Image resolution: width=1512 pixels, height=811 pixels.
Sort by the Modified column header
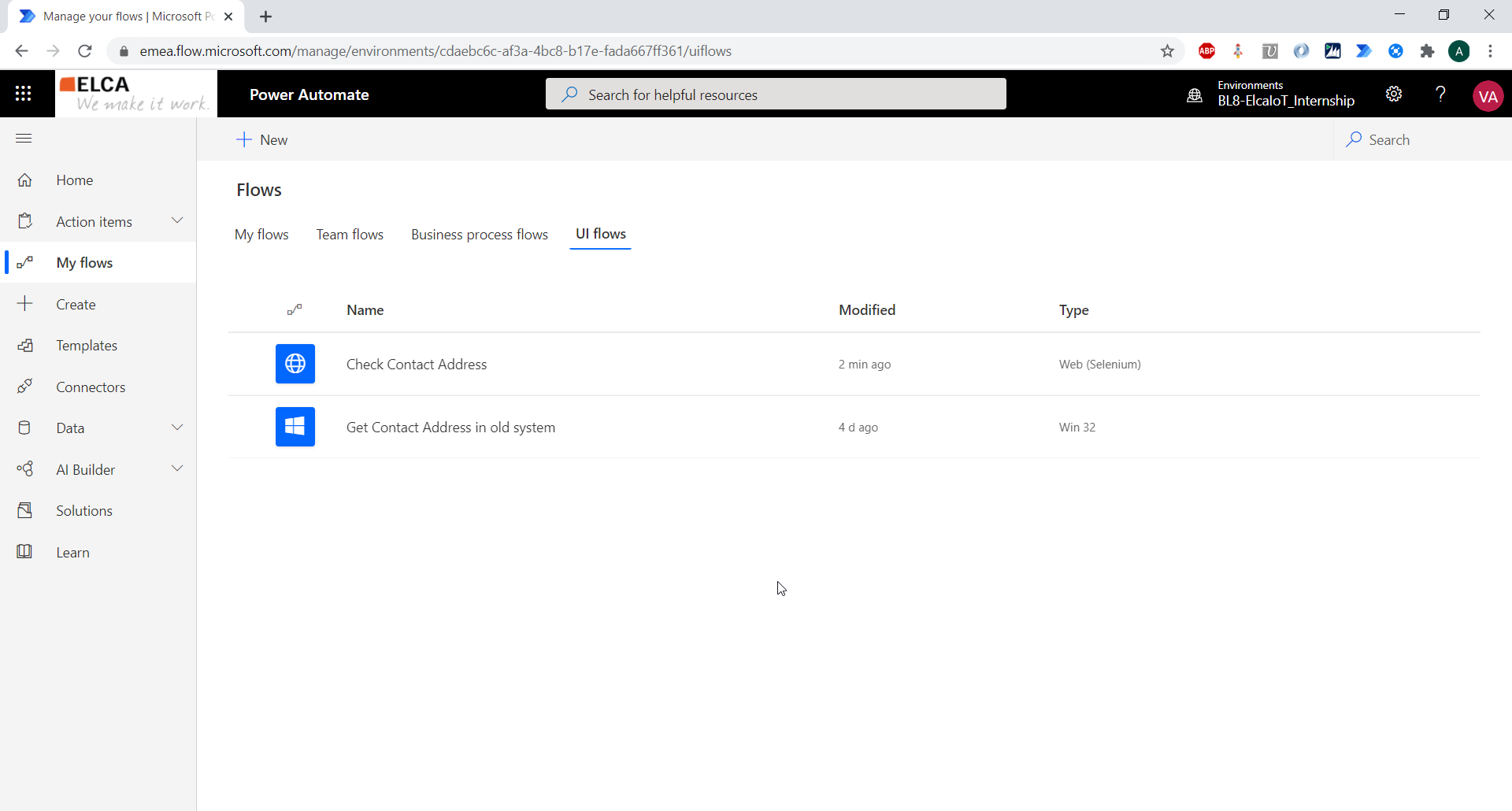click(x=867, y=310)
